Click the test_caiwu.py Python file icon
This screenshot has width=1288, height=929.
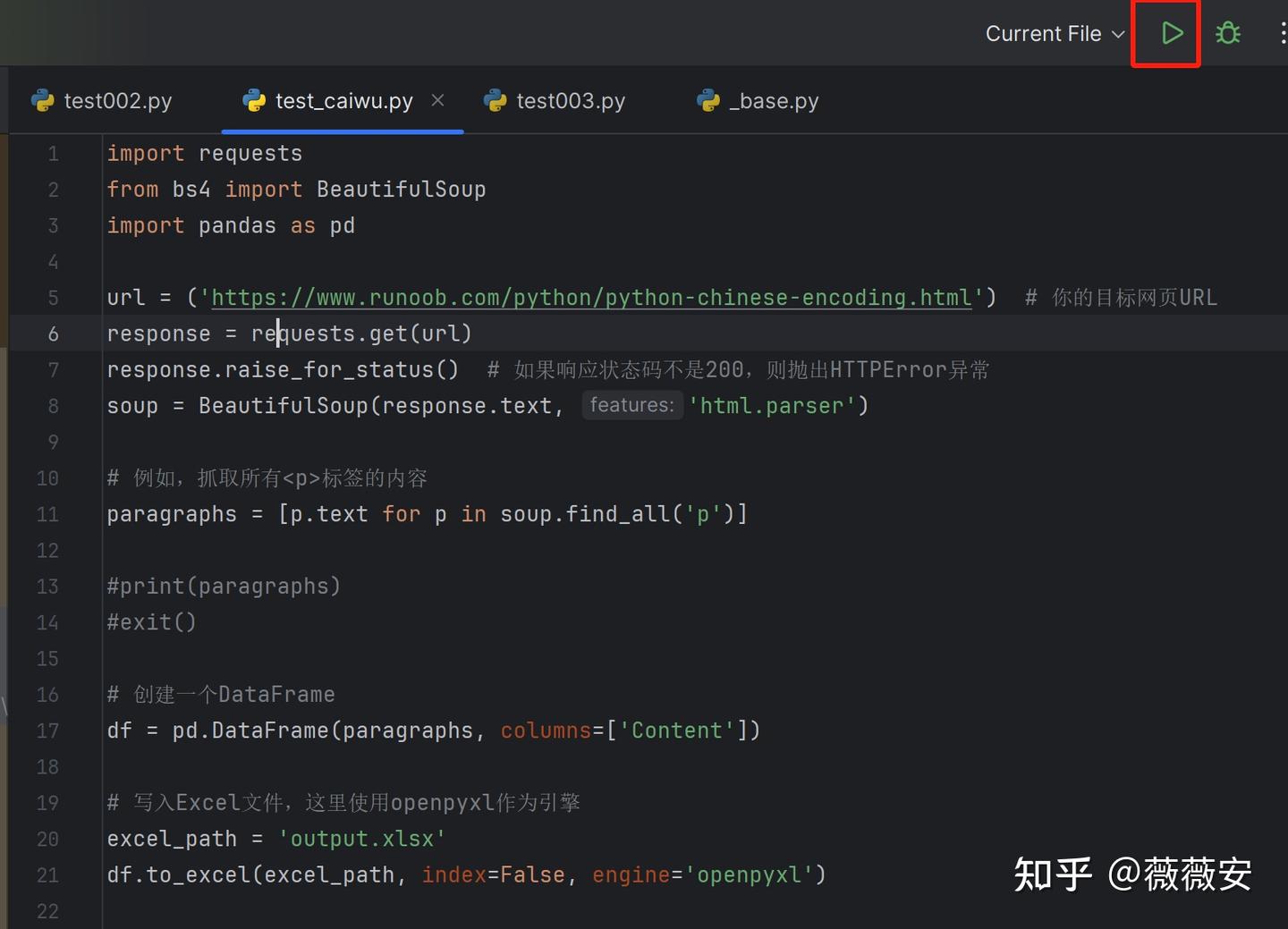254,101
